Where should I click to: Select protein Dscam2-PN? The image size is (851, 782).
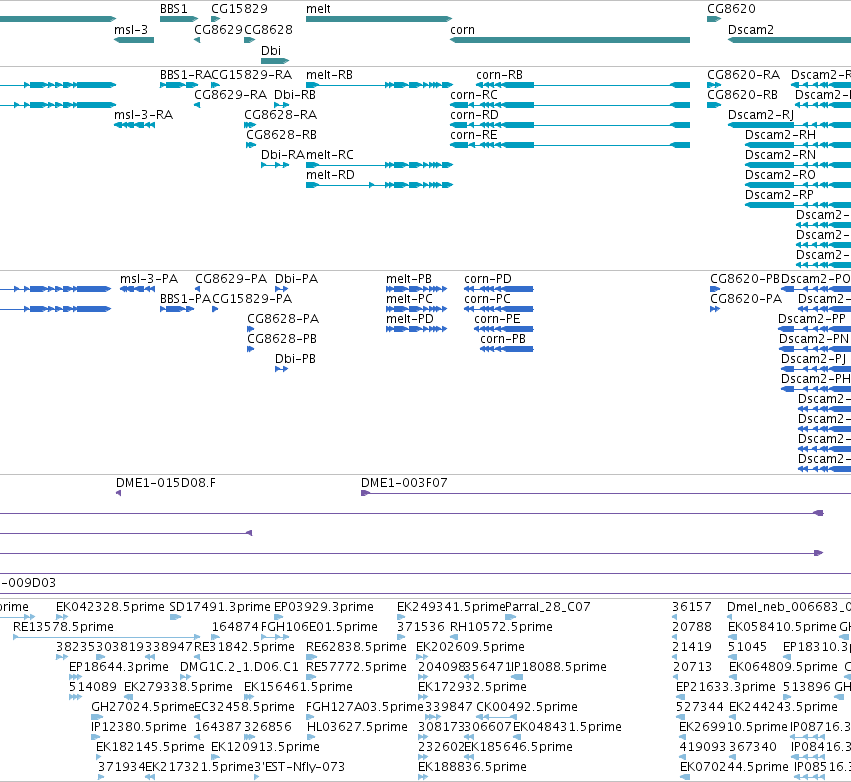[815, 349]
